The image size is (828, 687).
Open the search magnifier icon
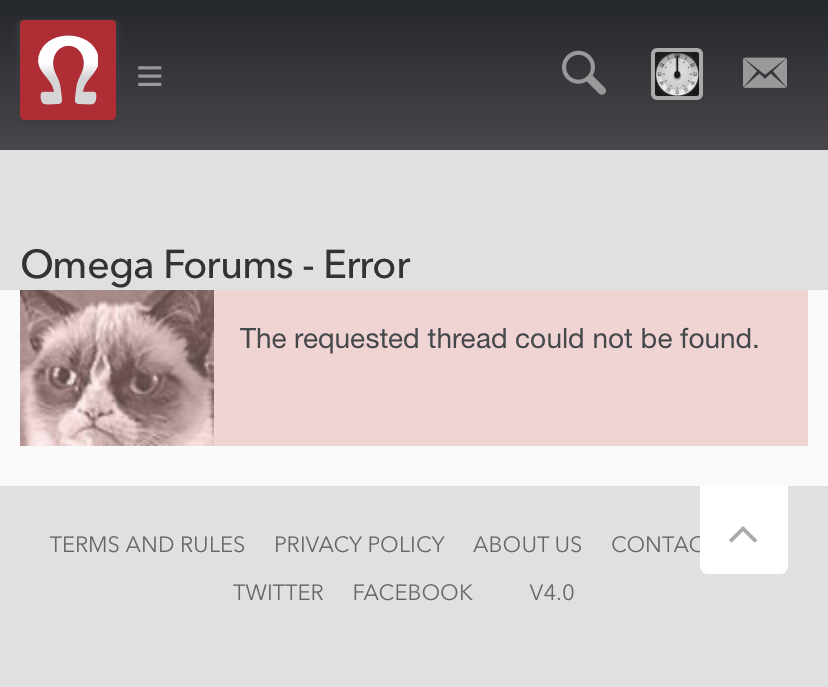click(584, 73)
